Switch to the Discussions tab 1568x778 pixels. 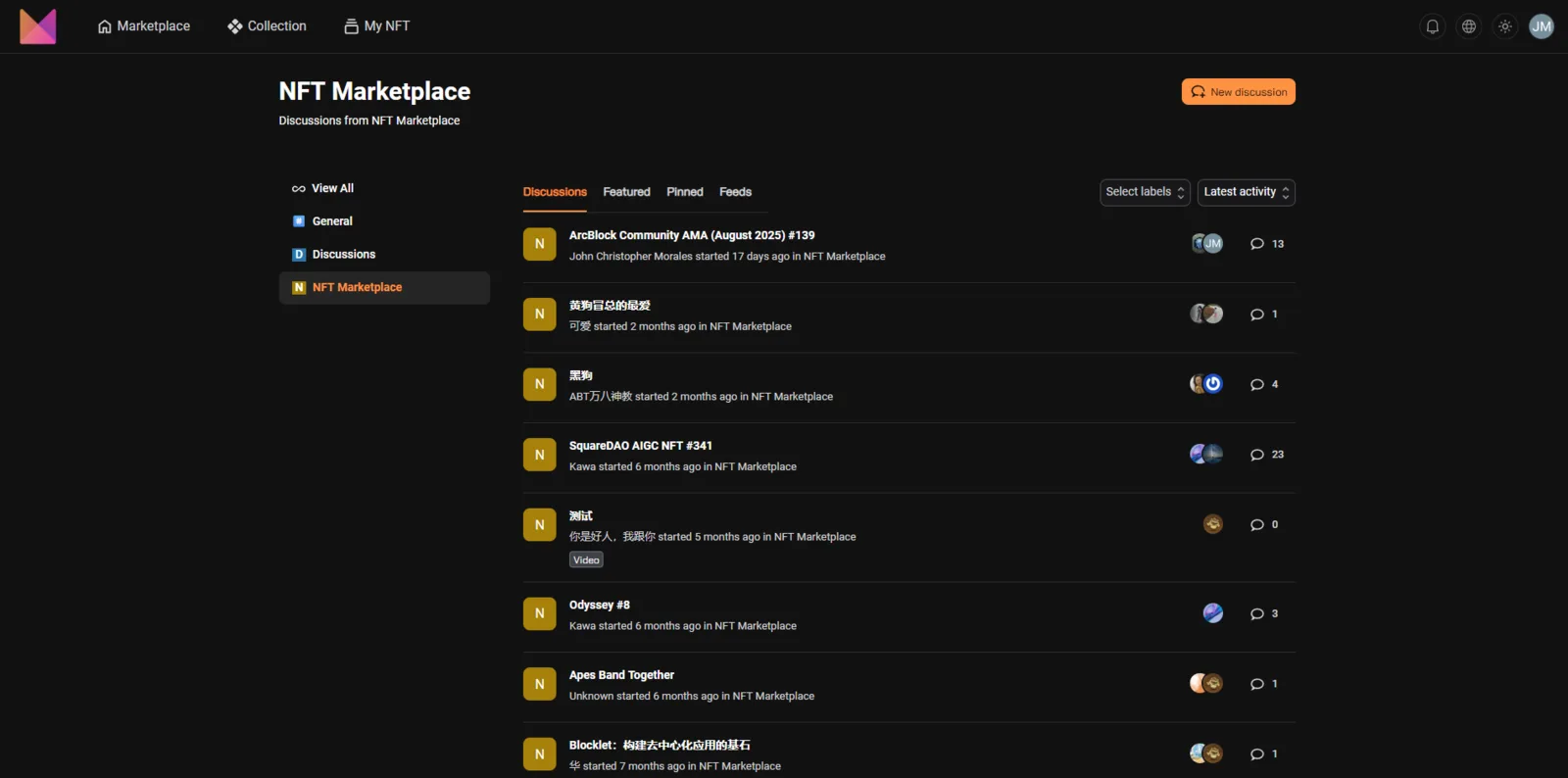555,192
